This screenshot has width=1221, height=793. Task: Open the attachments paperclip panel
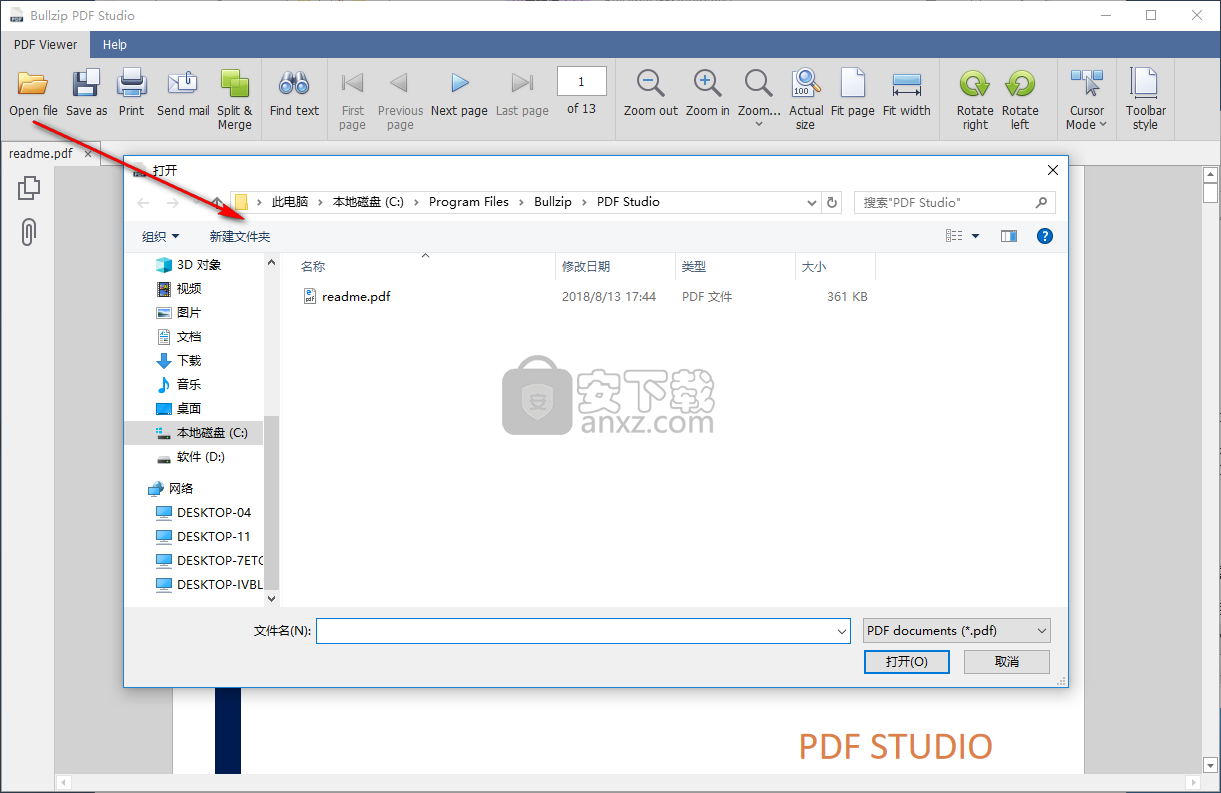coord(29,232)
